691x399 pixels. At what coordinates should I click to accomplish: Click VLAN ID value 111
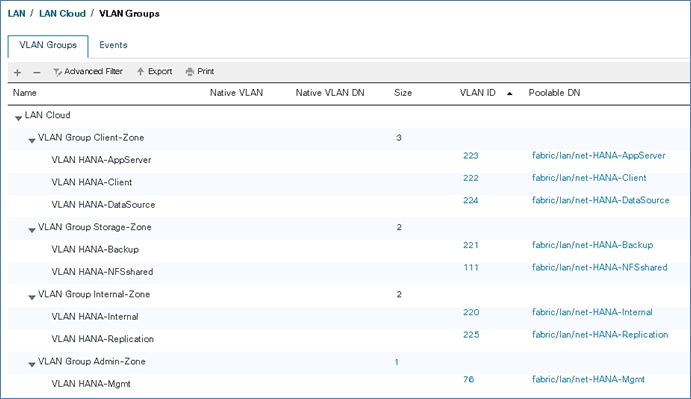click(x=471, y=268)
